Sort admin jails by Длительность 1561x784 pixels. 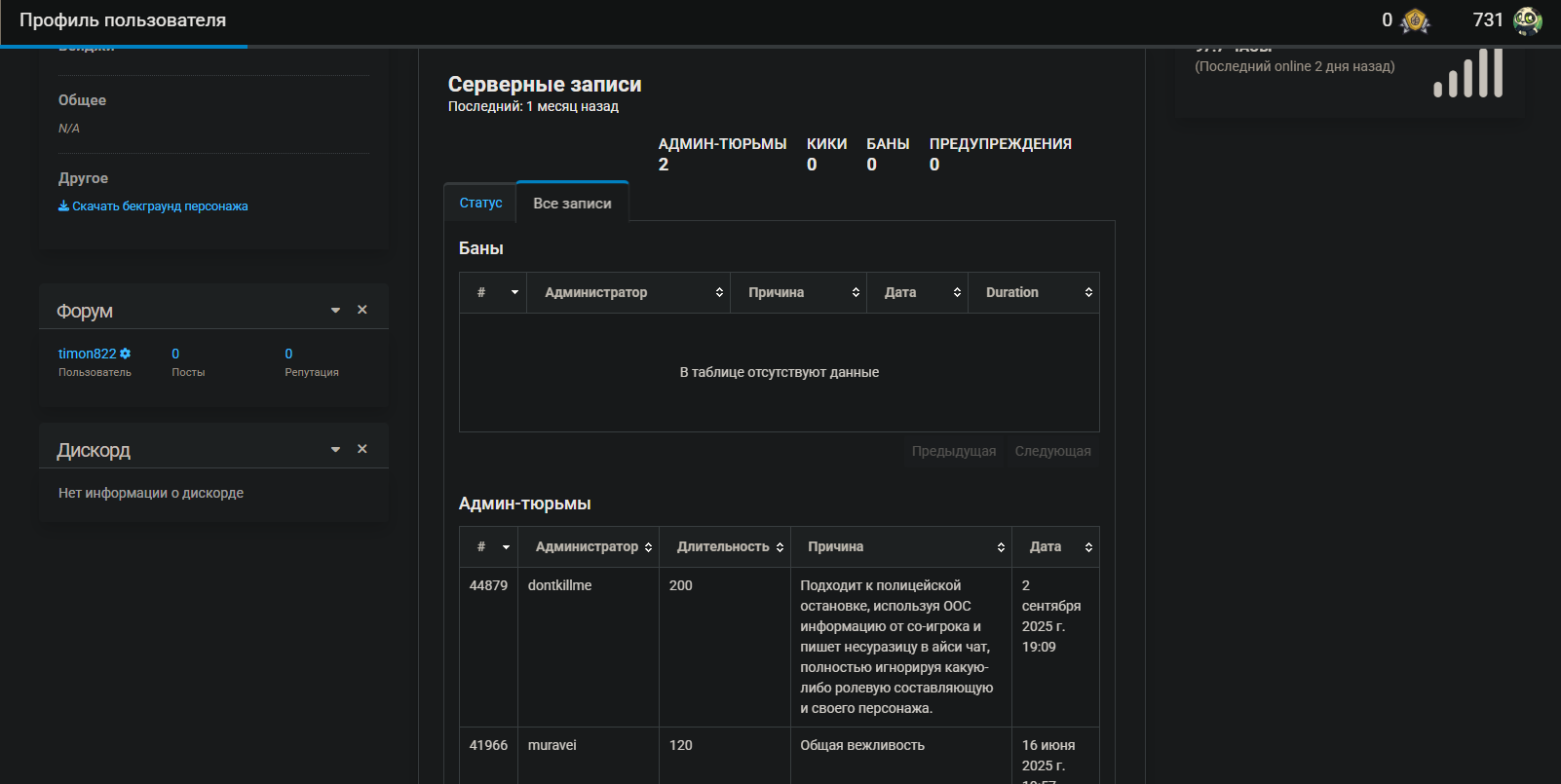[x=724, y=547]
